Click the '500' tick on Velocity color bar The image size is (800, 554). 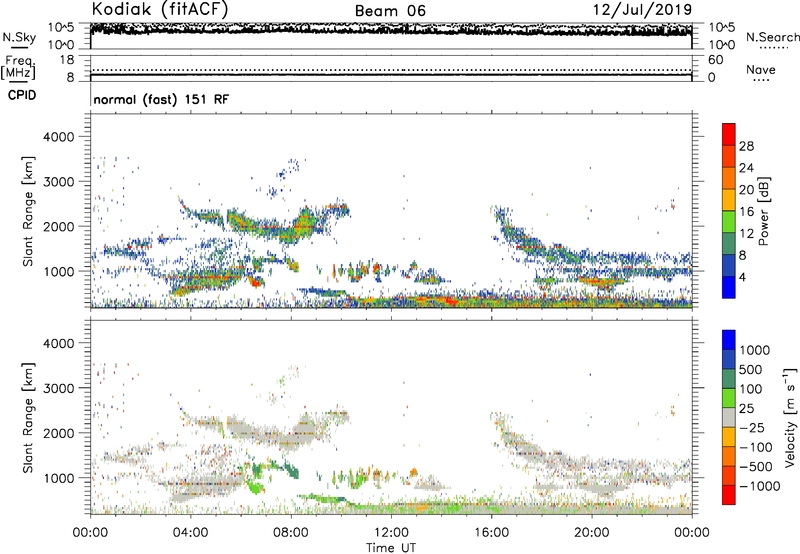[751, 369]
